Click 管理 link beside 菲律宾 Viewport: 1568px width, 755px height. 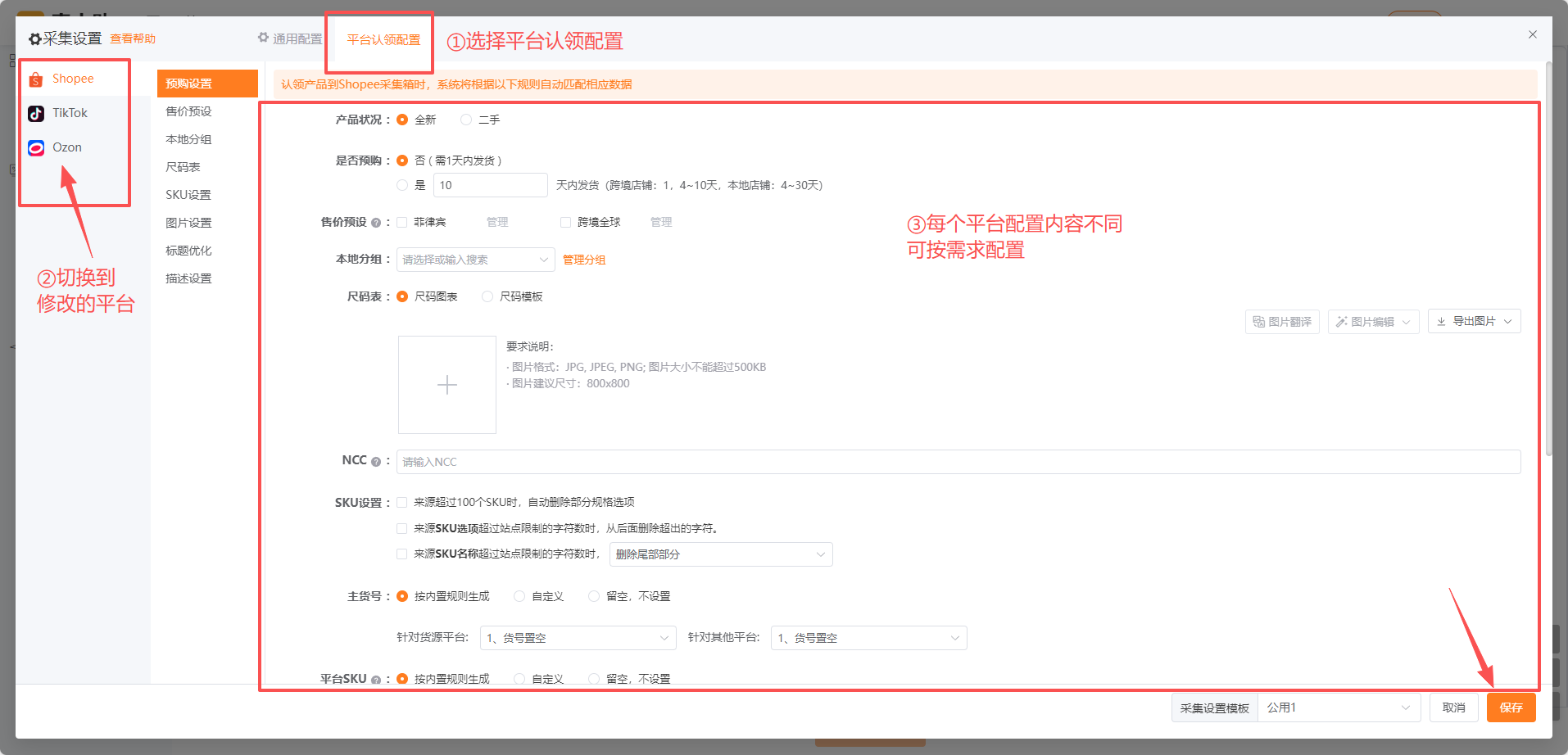pos(497,222)
